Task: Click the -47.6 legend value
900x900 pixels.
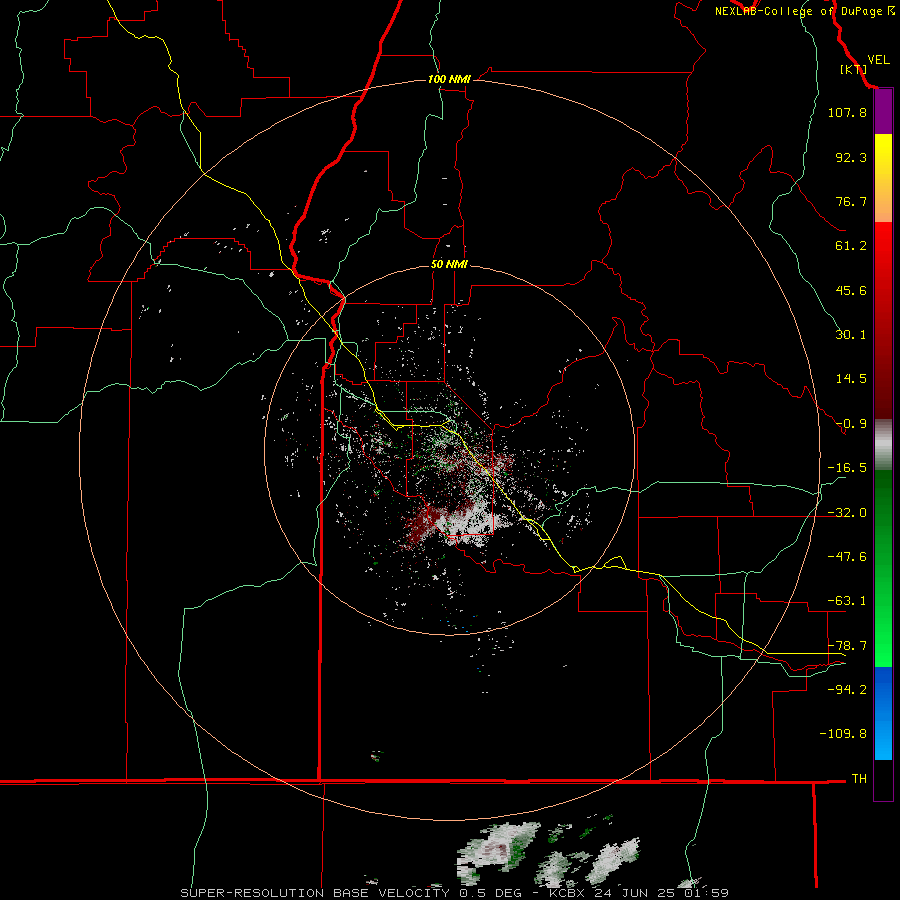Action: (847, 557)
